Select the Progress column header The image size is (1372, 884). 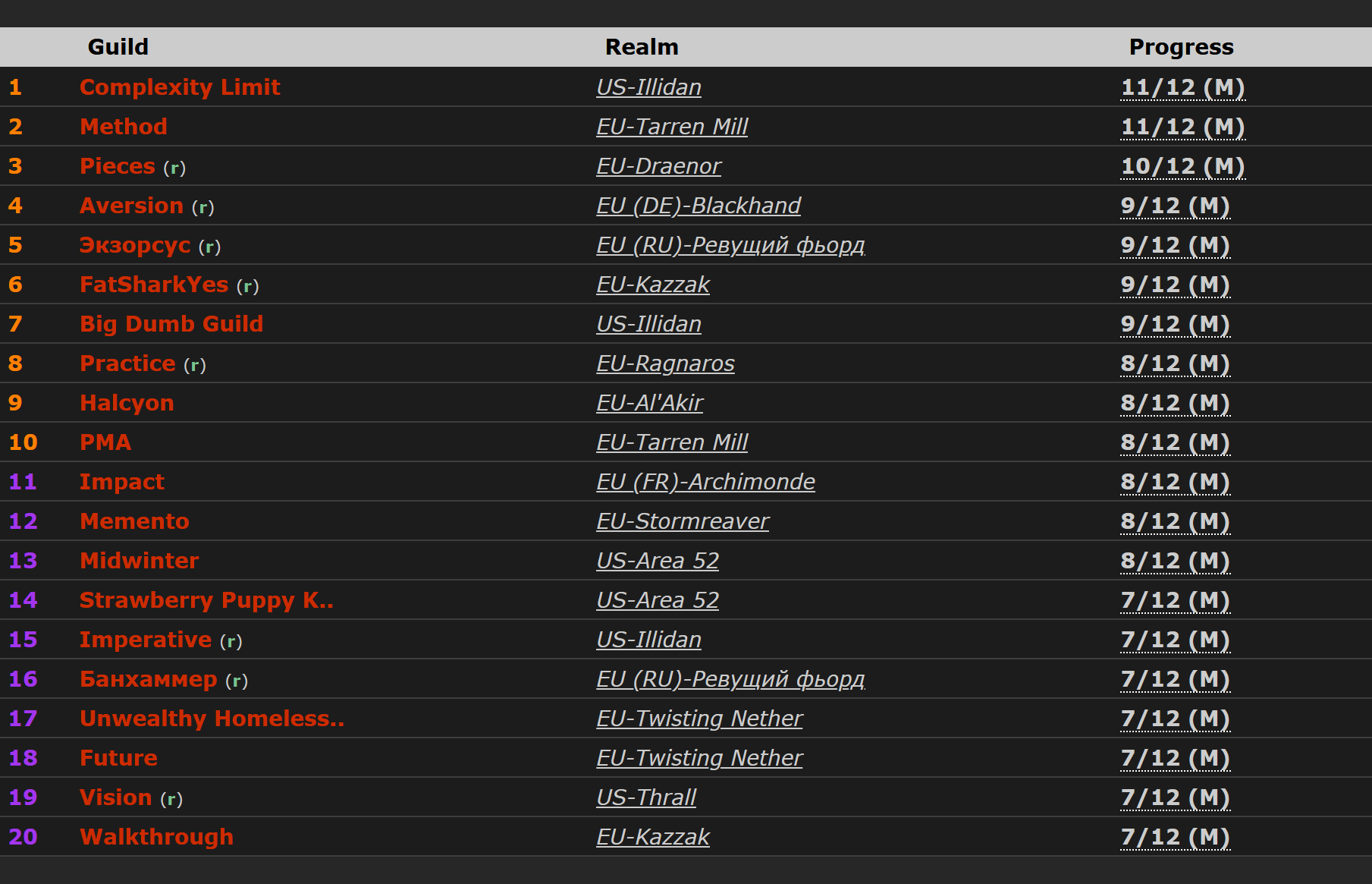[1181, 47]
